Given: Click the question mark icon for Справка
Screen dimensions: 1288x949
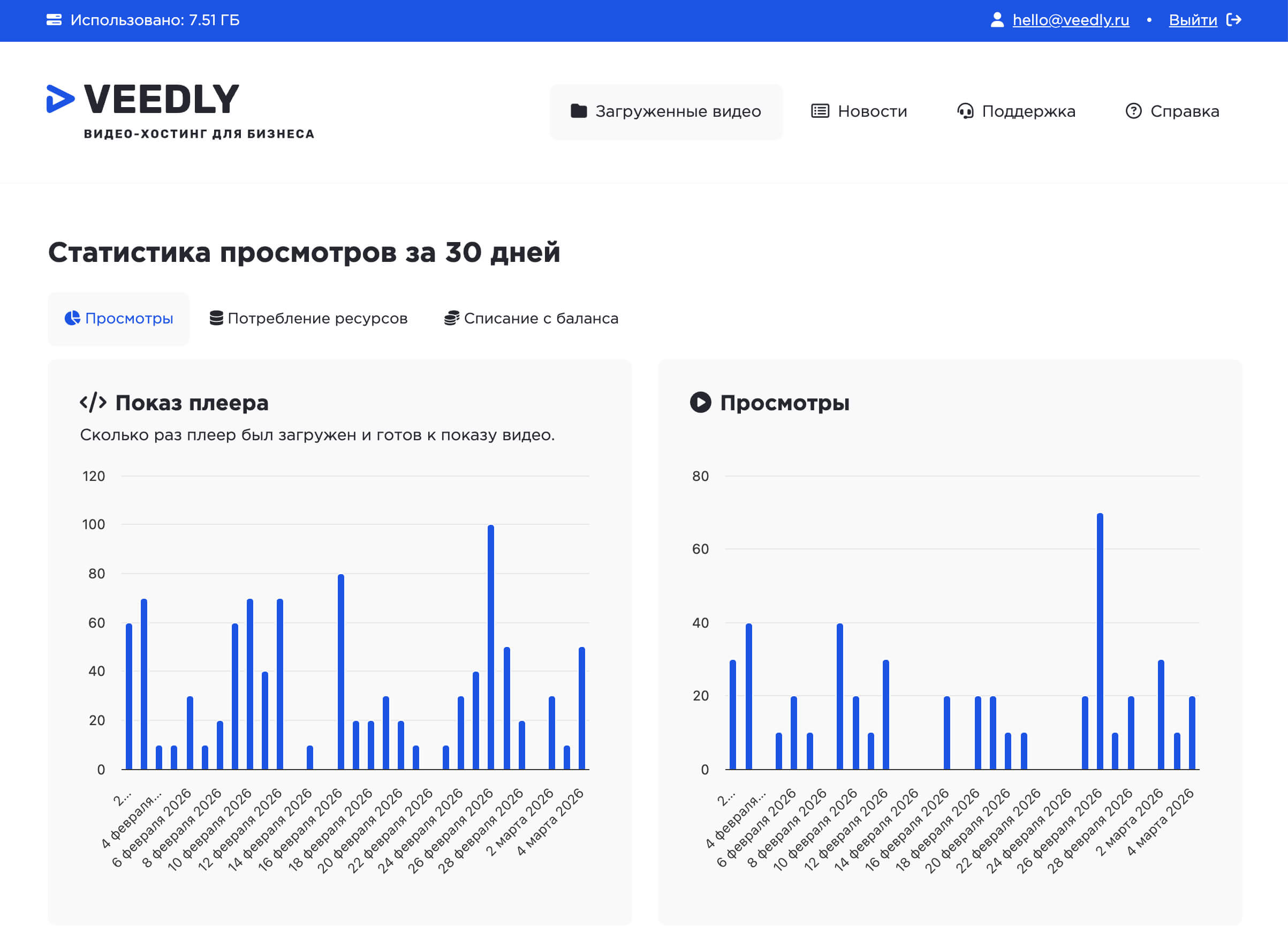Looking at the screenshot, I should tap(1133, 111).
